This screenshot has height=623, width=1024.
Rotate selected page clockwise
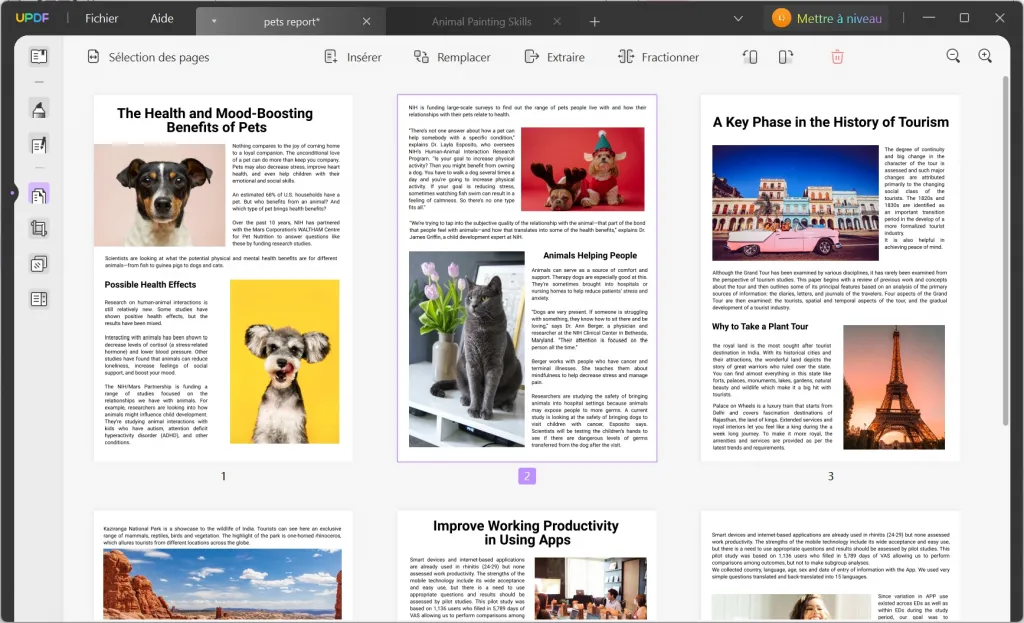tap(786, 57)
